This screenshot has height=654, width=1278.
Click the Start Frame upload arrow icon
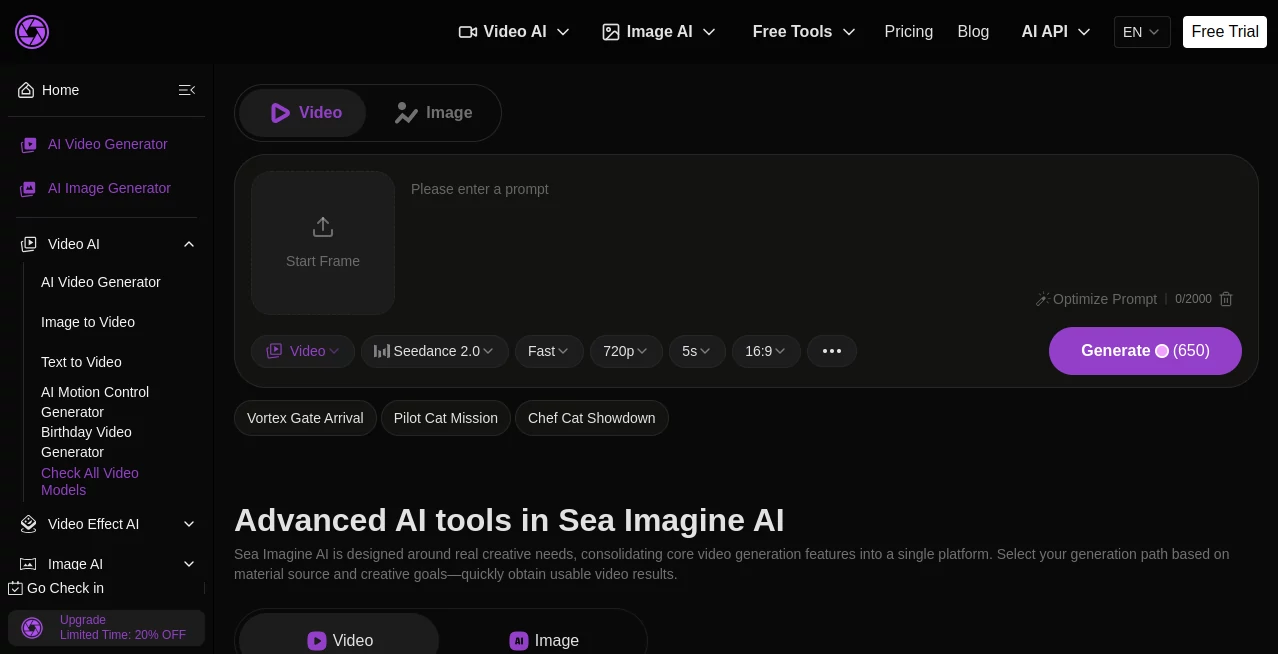click(x=323, y=227)
